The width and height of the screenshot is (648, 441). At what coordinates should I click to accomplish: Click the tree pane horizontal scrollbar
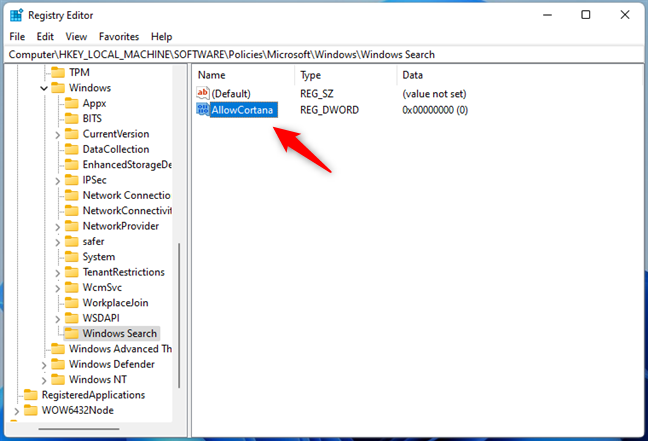click(79, 429)
